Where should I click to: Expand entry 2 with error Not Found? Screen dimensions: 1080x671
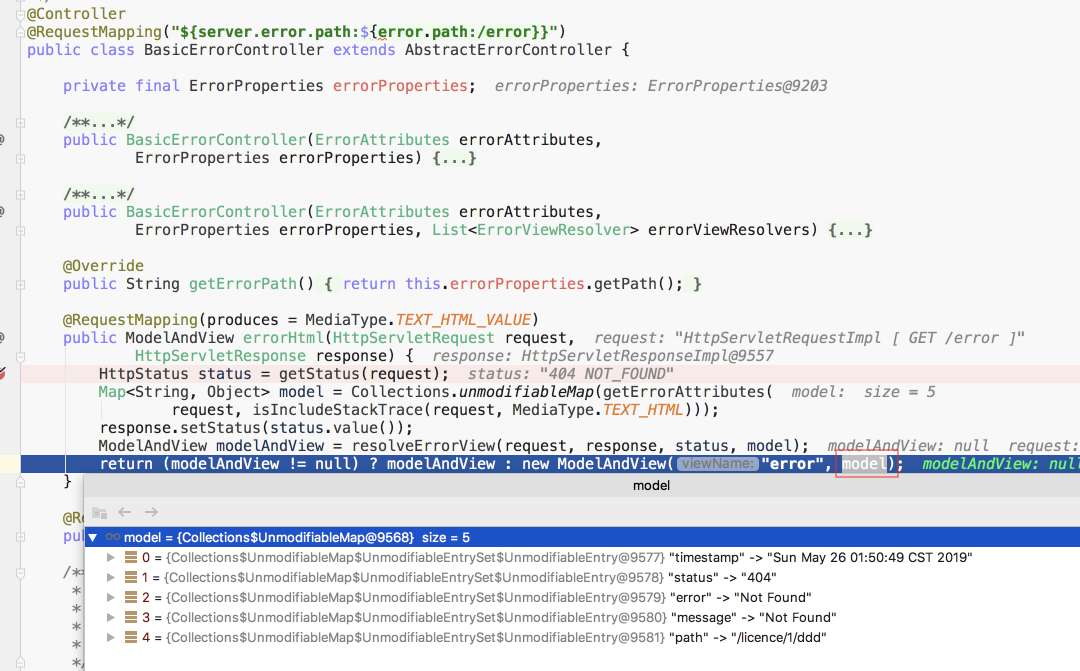pos(110,597)
